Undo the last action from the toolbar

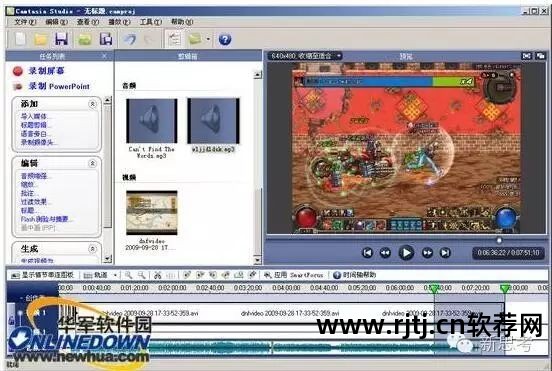130,39
